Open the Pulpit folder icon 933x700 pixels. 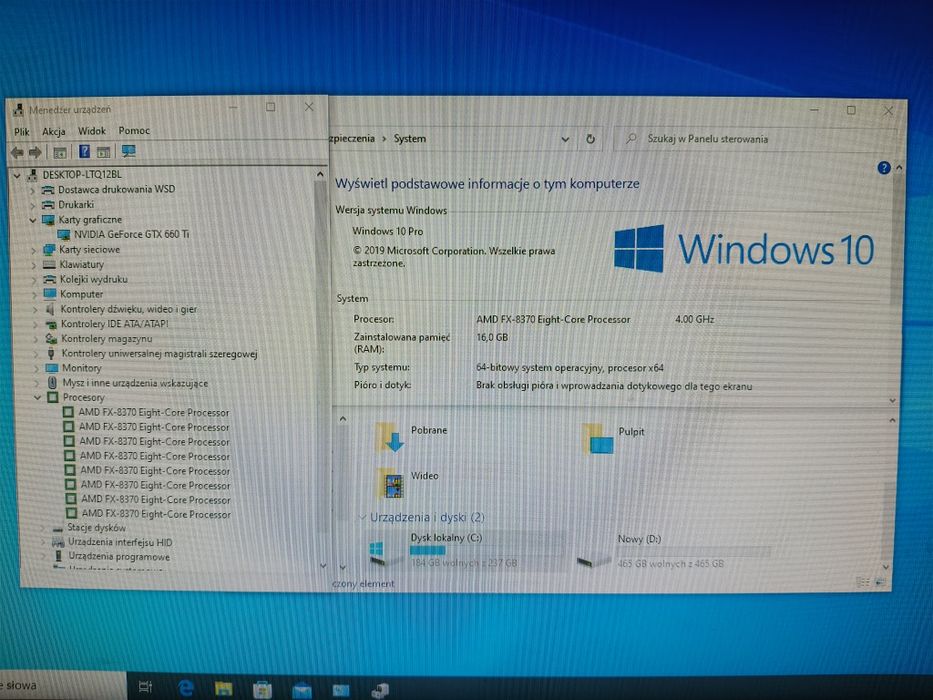[x=597, y=439]
